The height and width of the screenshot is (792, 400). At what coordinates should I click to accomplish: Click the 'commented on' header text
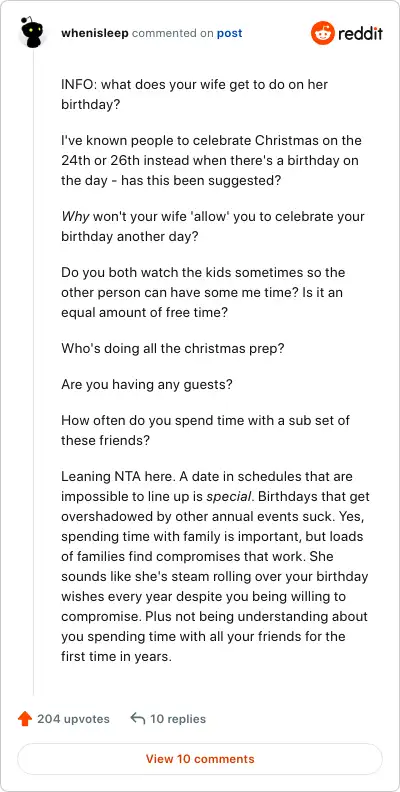point(172,33)
